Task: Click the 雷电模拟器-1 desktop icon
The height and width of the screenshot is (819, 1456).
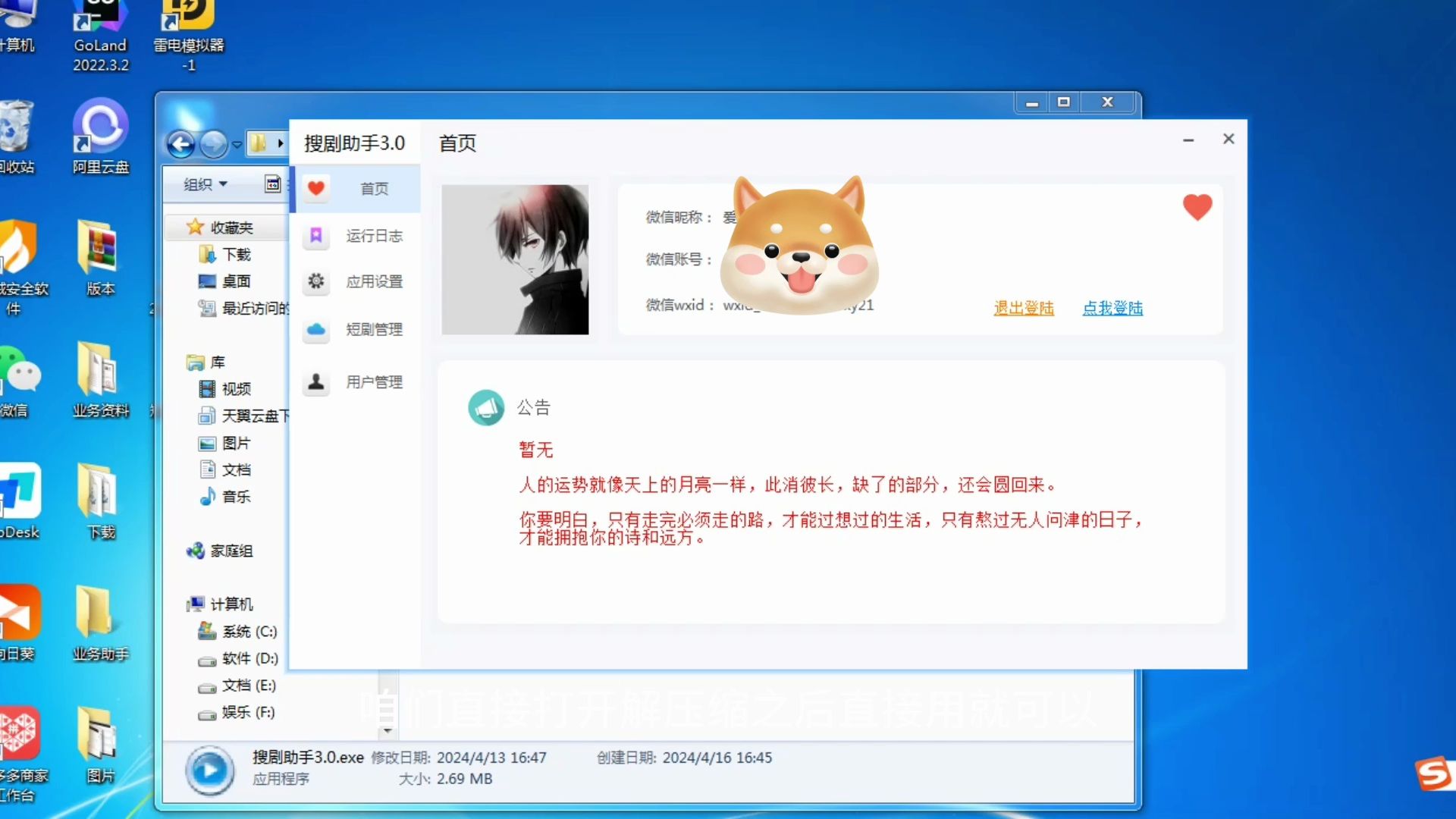Action: (x=189, y=36)
